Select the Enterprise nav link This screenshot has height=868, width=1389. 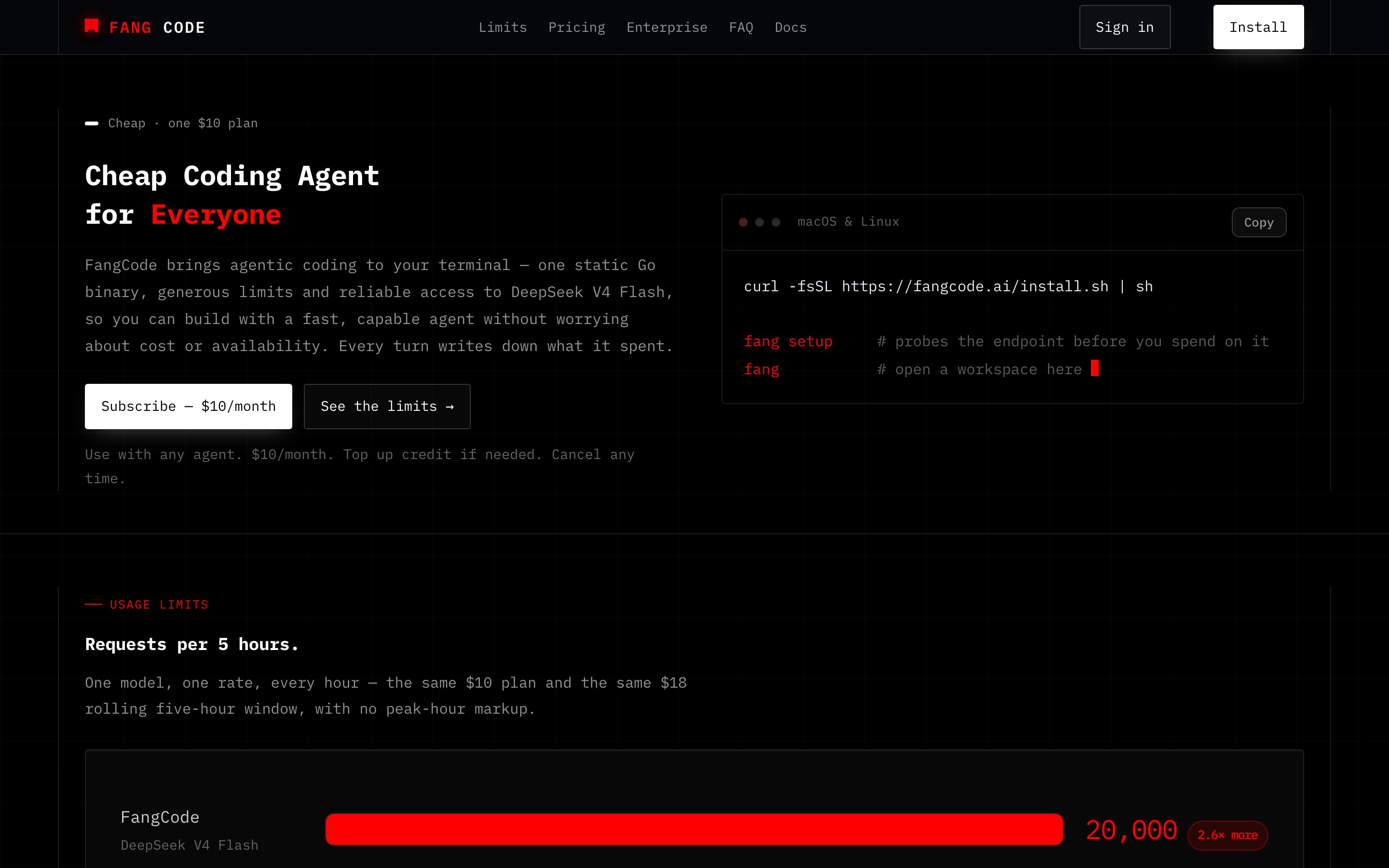(667, 27)
